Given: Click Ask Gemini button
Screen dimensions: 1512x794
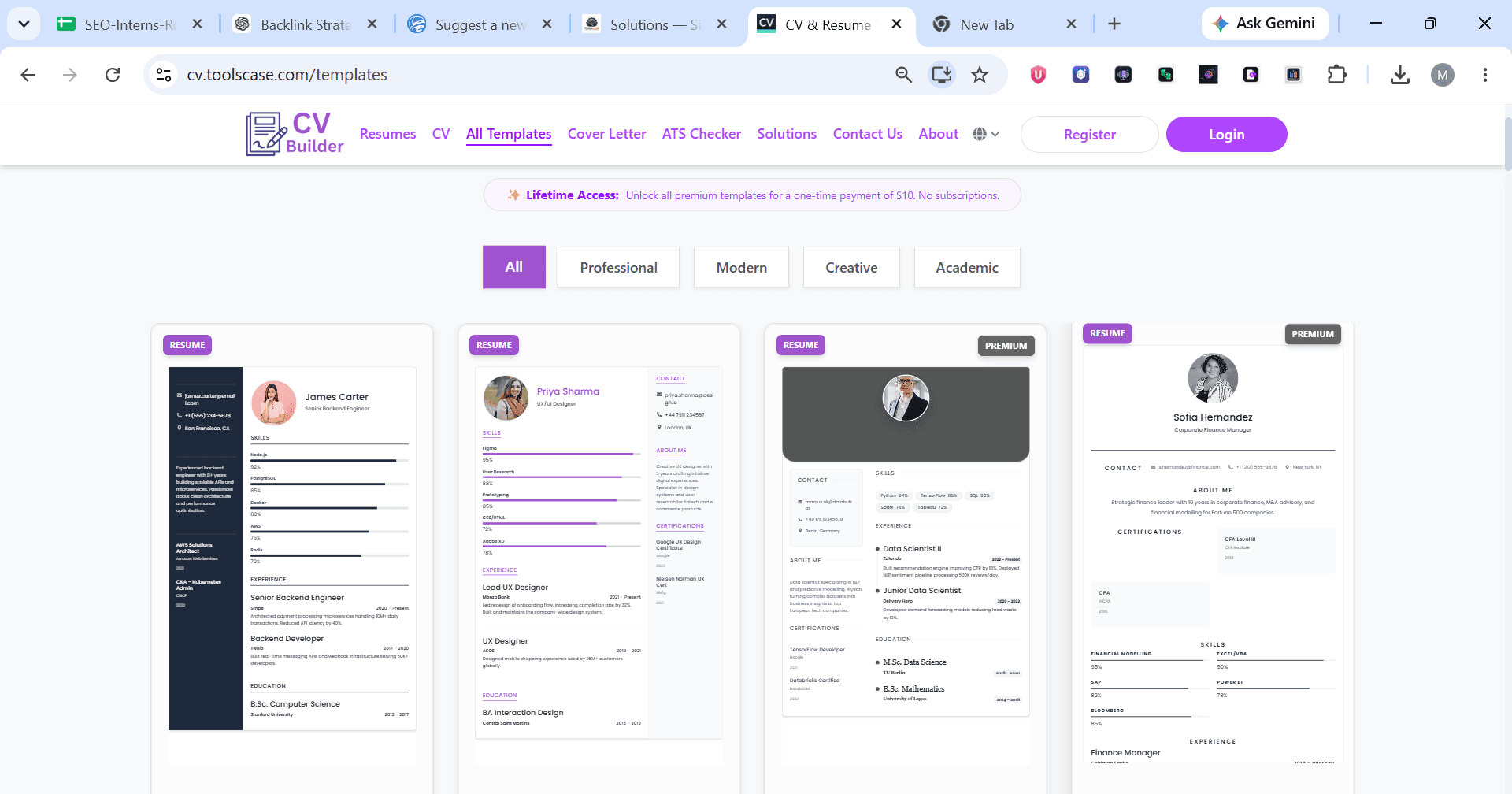Looking at the screenshot, I should coord(1265,24).
